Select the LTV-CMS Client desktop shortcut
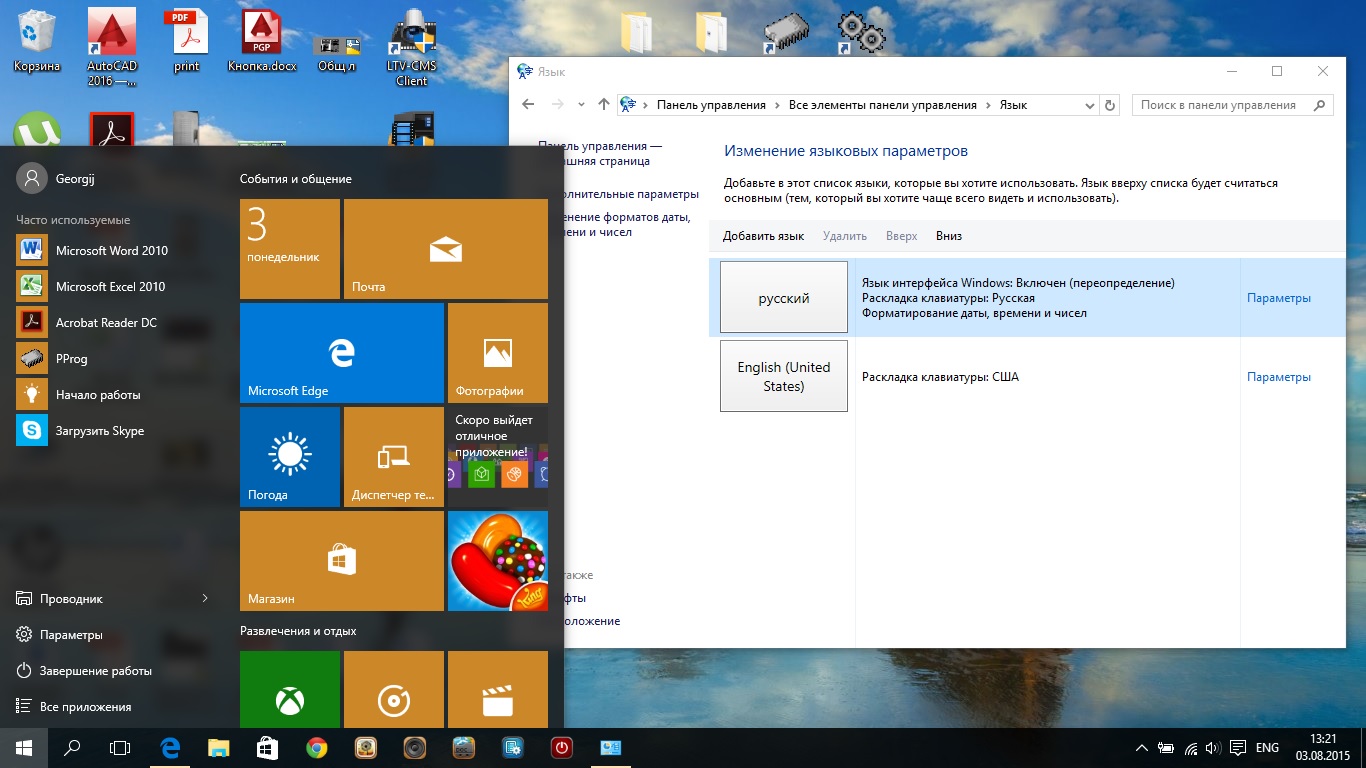Image resolution: width=1366 pixels, height=768 pixels. pyautogui.click(x=412, y=47)
